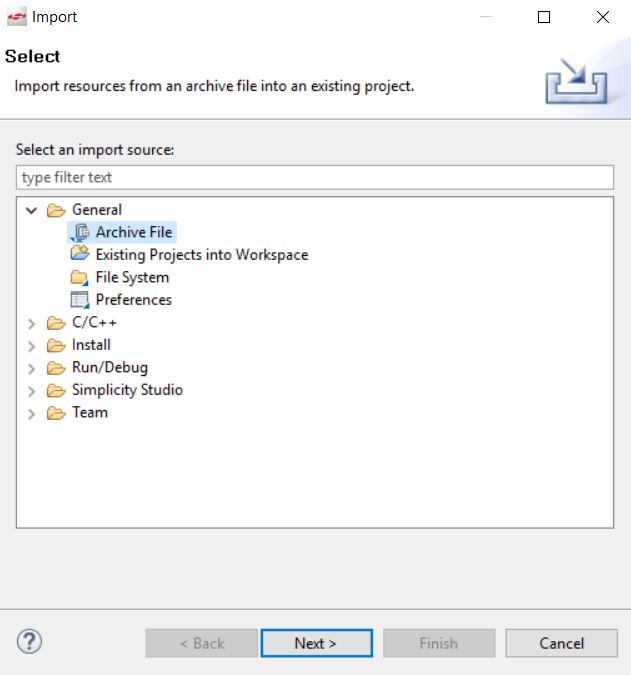Image resolution: width=631 pixels, height=675 pixels.
Task: Click the General folder icon
Action: (56, 210)
